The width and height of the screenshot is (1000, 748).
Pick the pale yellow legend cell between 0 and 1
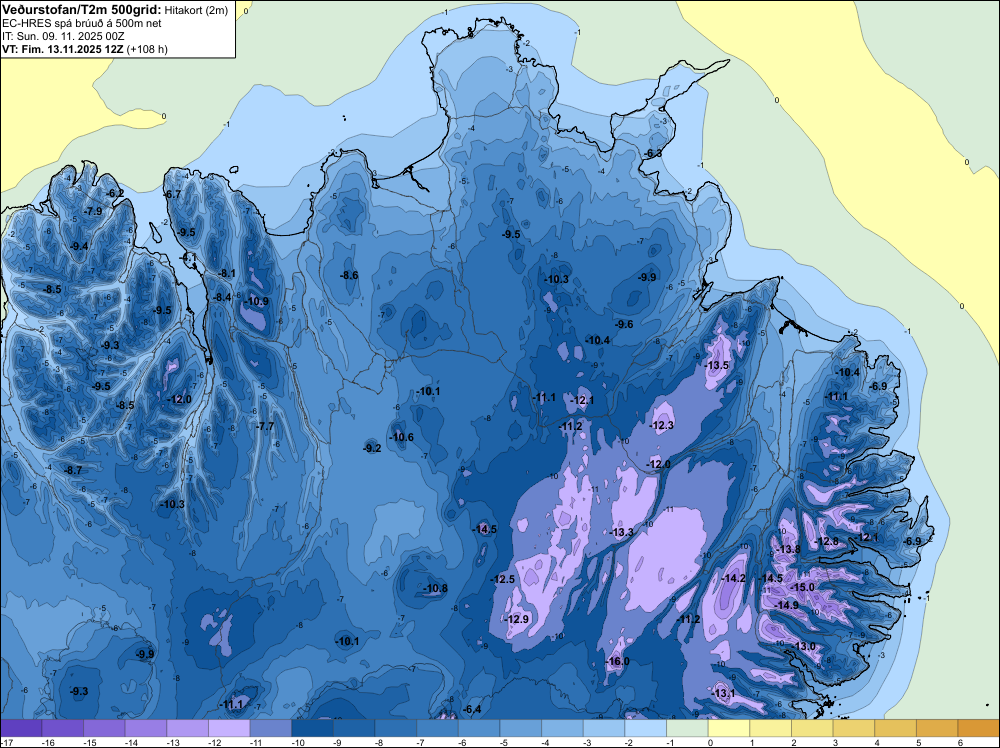[x=729, y=728]
